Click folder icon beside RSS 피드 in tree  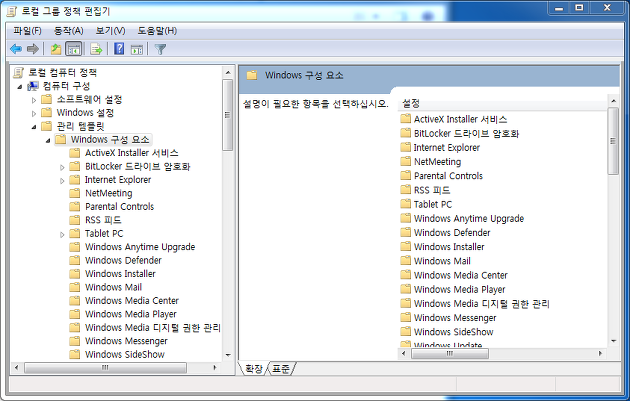tap(75, 220)
